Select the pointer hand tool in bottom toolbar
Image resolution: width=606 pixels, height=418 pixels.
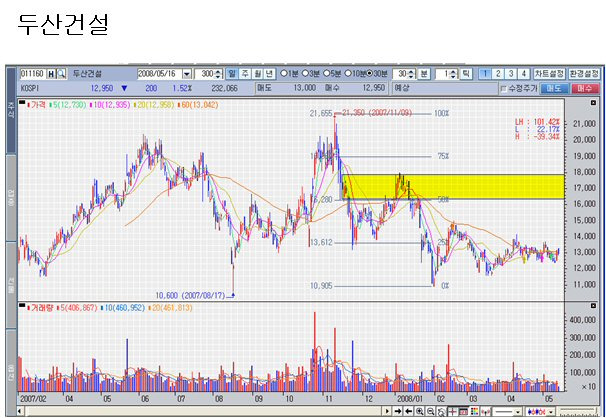coord(441,412)
